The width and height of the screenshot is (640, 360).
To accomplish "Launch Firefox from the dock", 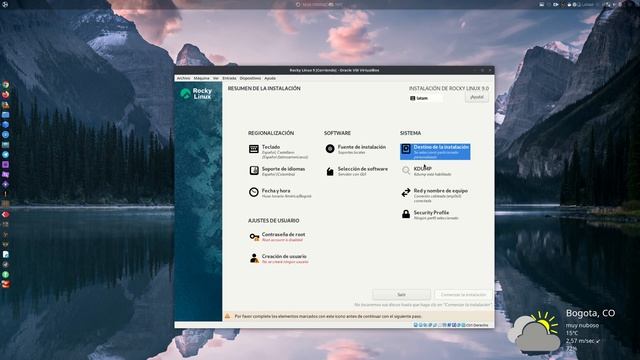I will point(5,94).
